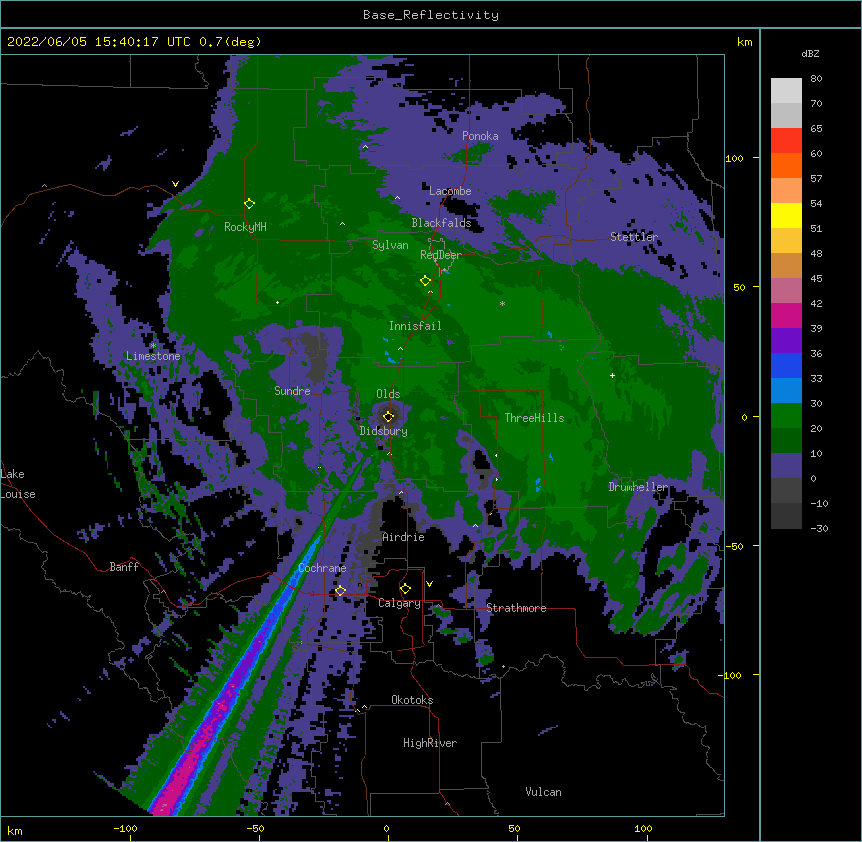Screen dimensions: 862x842
Task: Click the Lake Louise label
Action: click(x=17, y=484)
